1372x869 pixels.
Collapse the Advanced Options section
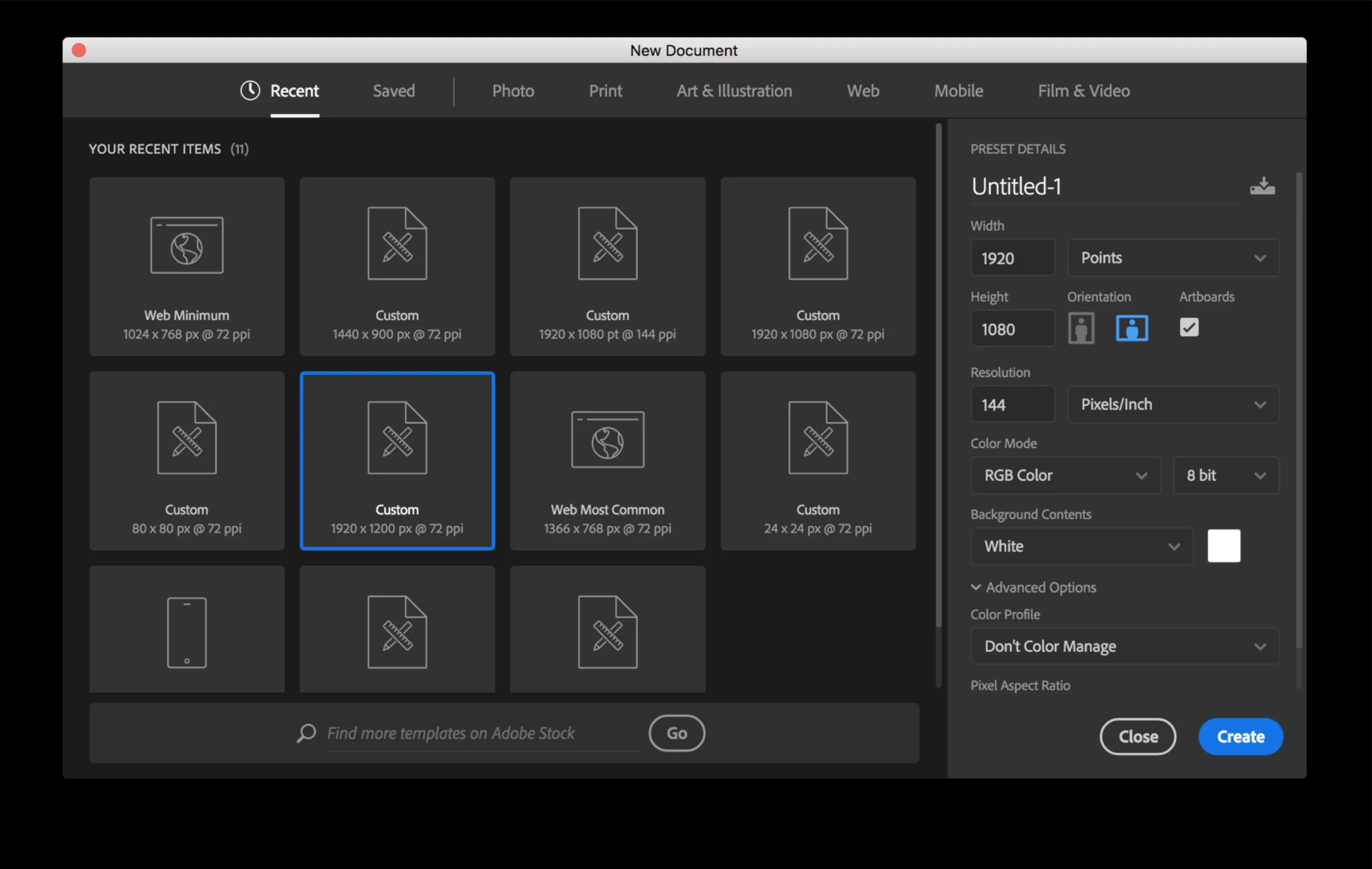[x=1033, y=587]
